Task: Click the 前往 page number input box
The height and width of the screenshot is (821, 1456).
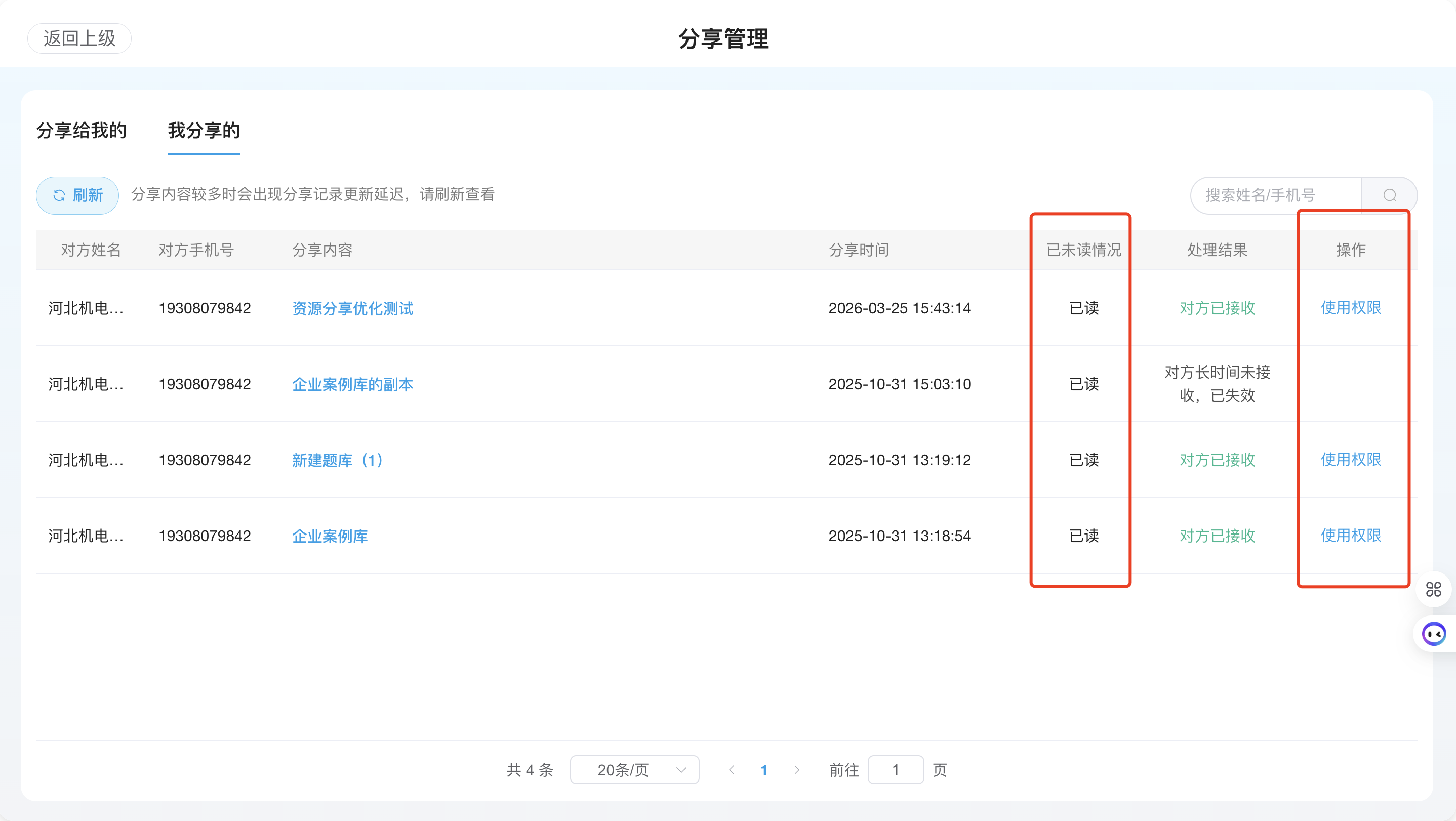Action: pyautogui.click(x=896, y=769)
